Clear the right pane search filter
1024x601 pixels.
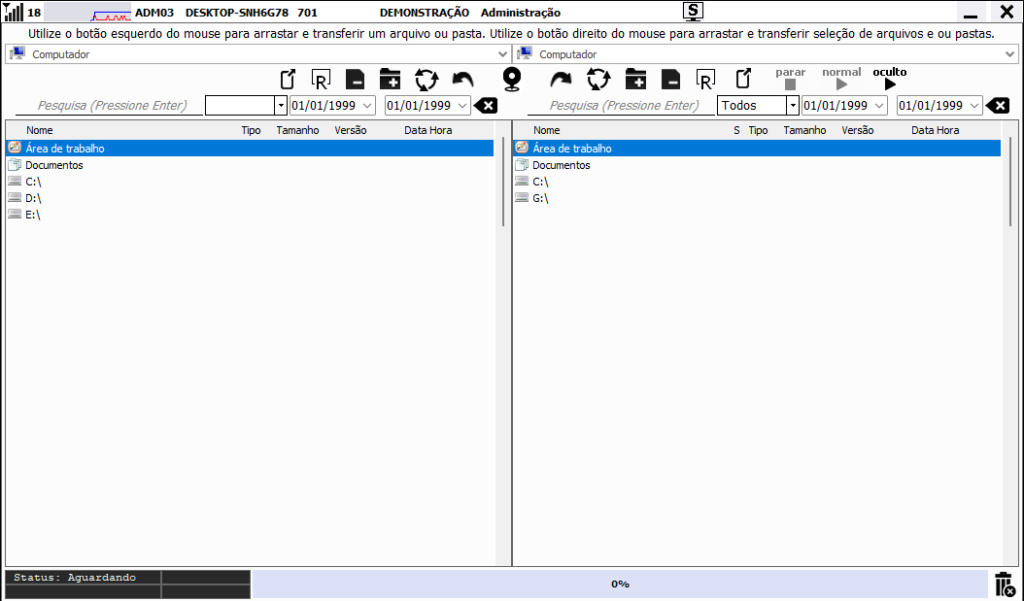pos(998,105)
